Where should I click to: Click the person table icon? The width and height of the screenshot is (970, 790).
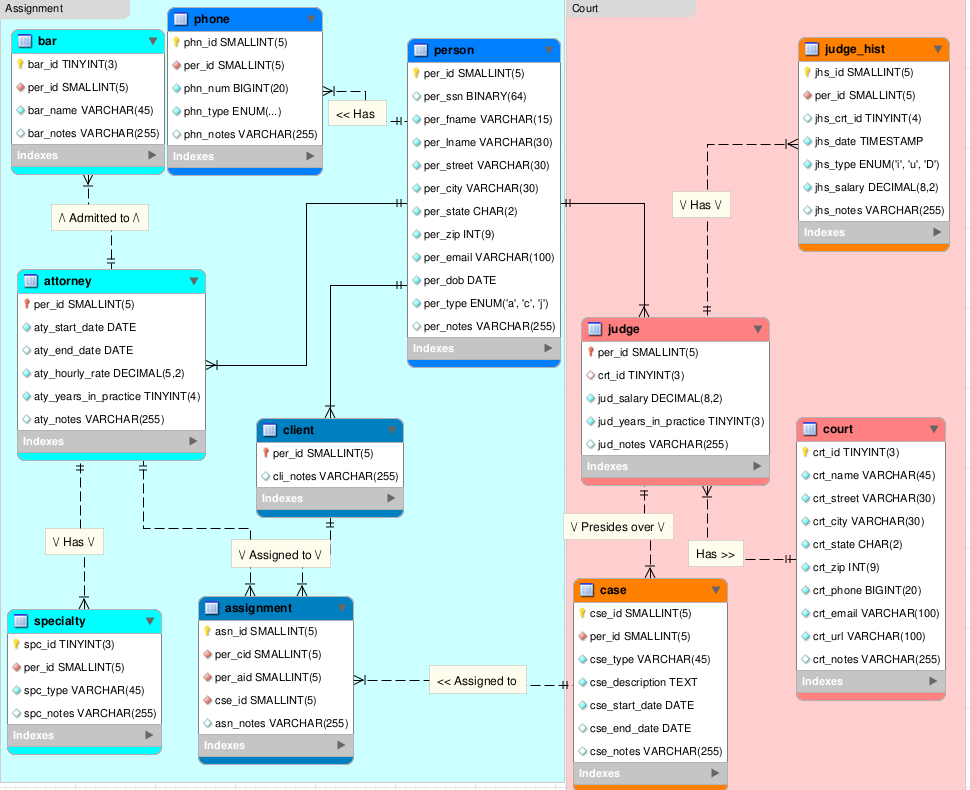coord(421,50)
